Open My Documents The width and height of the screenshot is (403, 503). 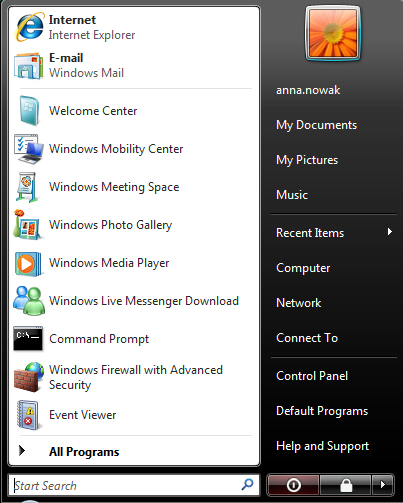click(316, 125)
